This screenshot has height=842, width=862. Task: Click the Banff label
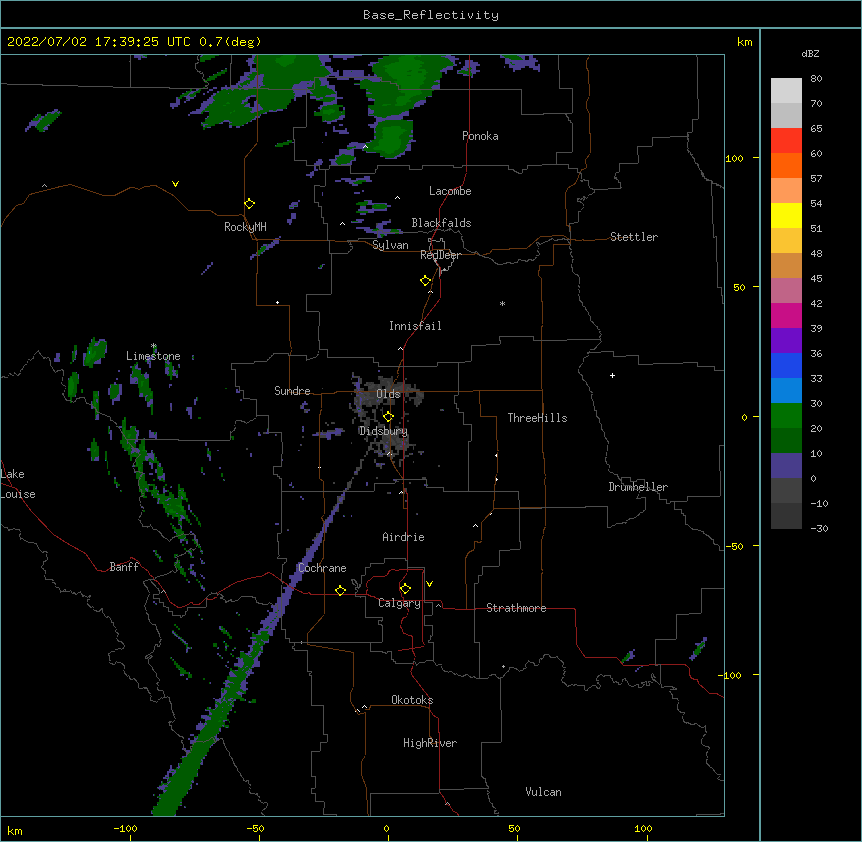coord(124,567)
